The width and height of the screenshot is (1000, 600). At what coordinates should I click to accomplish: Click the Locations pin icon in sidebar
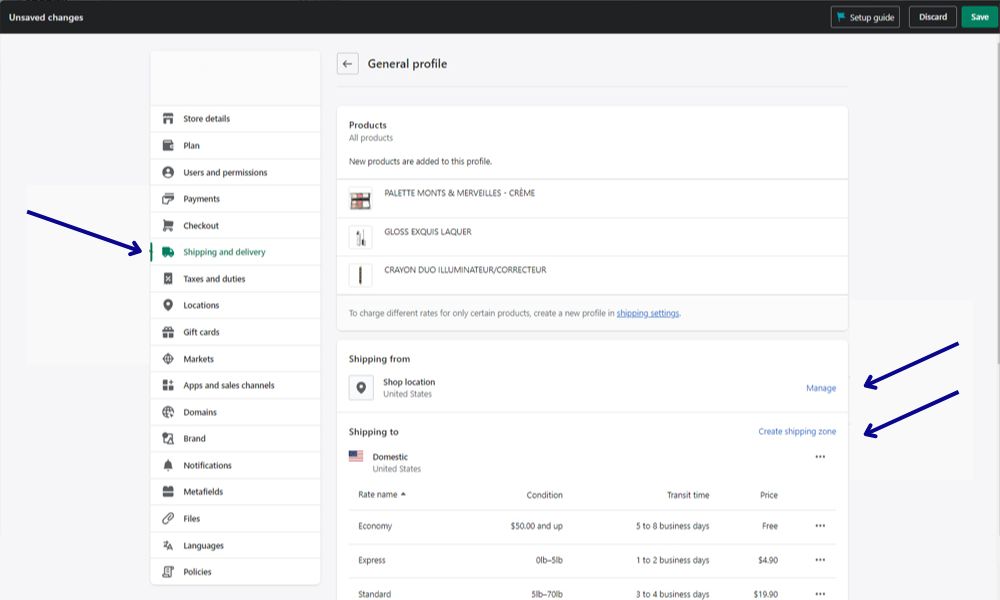[168, 305]
